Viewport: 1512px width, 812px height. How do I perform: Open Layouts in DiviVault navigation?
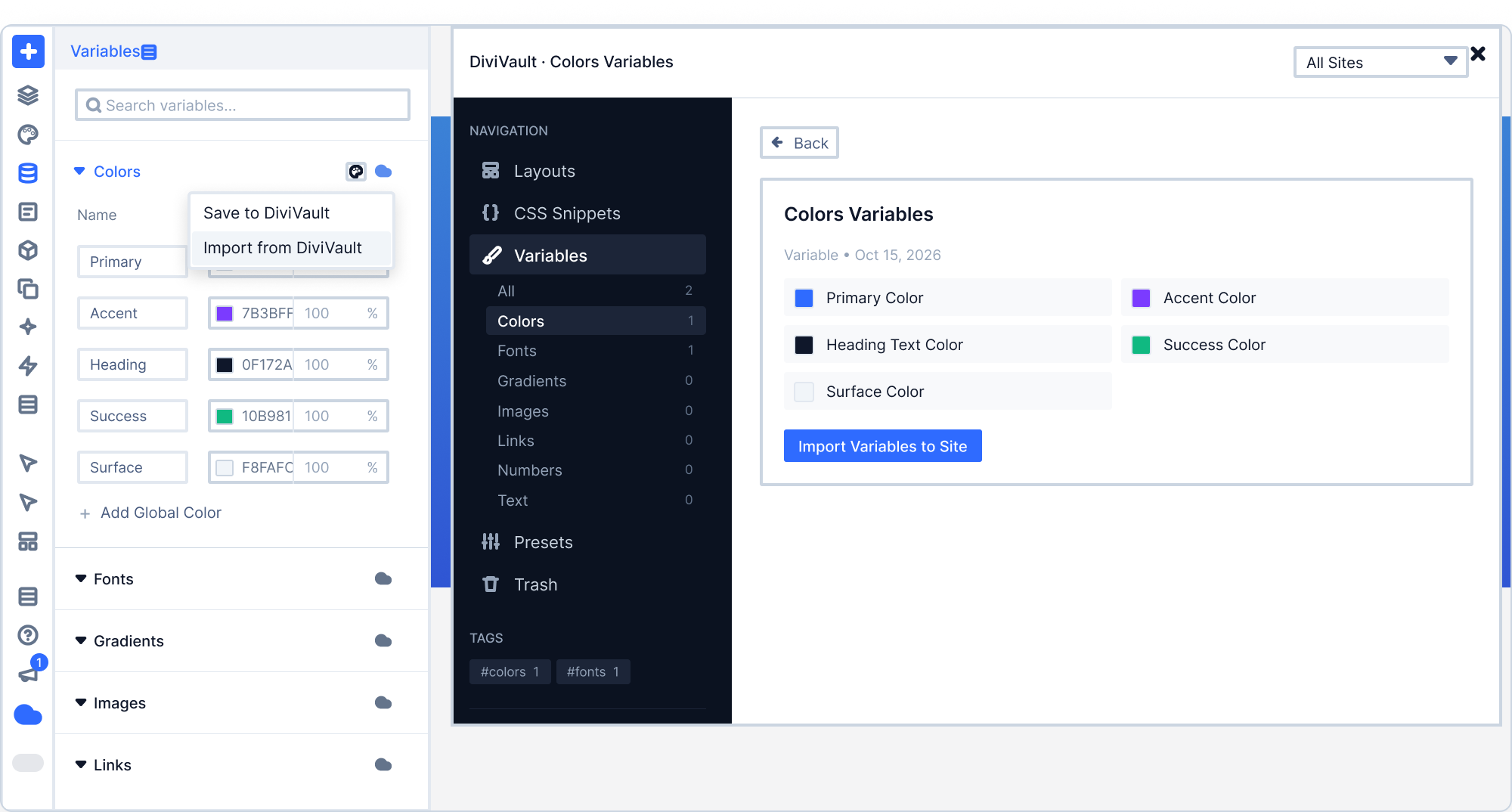(587, 171)
